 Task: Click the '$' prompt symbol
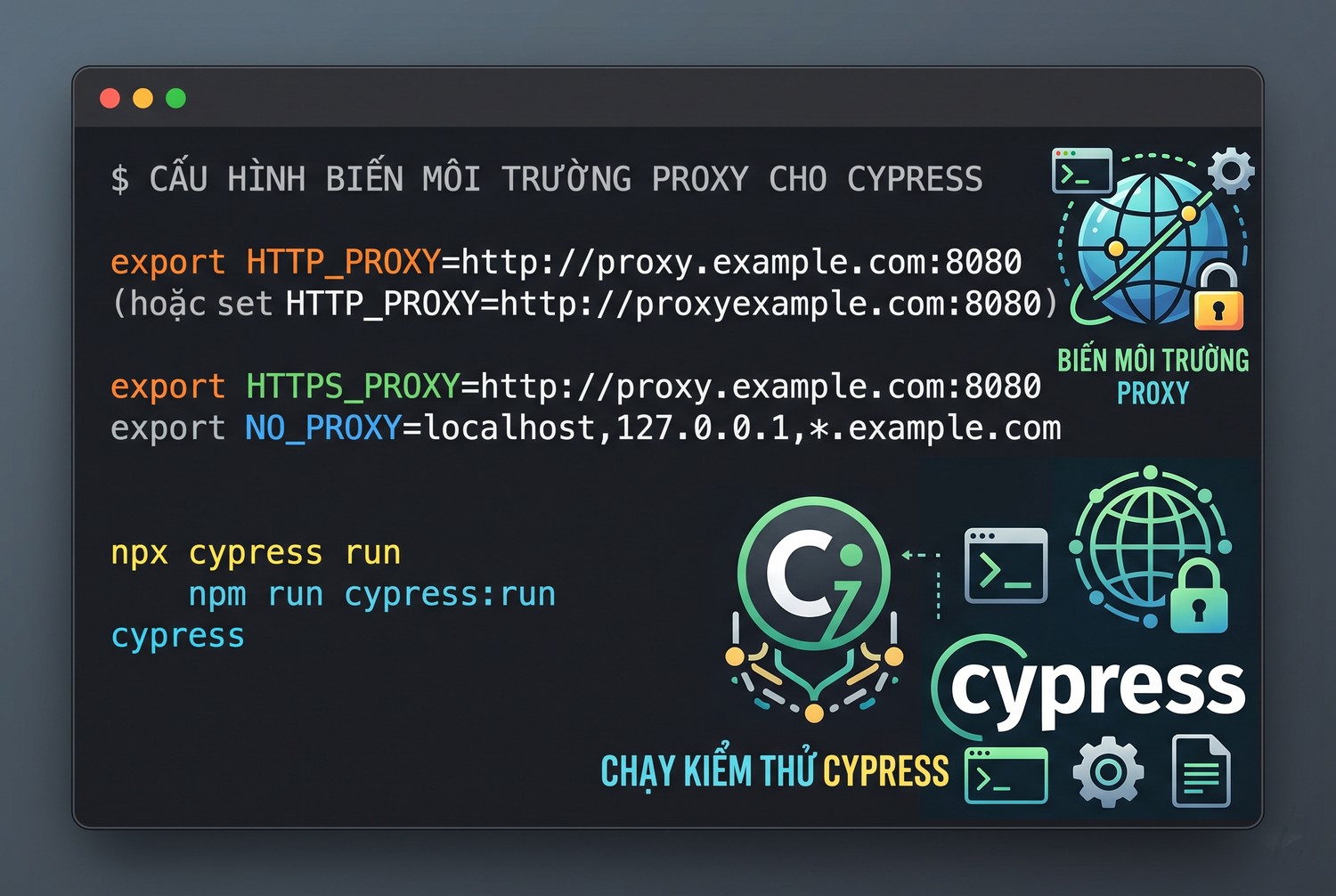click(120, 179)
